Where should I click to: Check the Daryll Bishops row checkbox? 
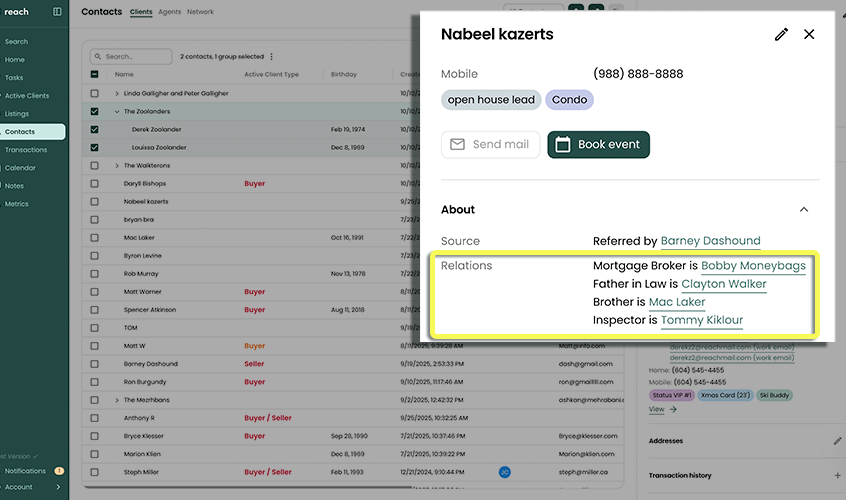(x=95, y=184)
